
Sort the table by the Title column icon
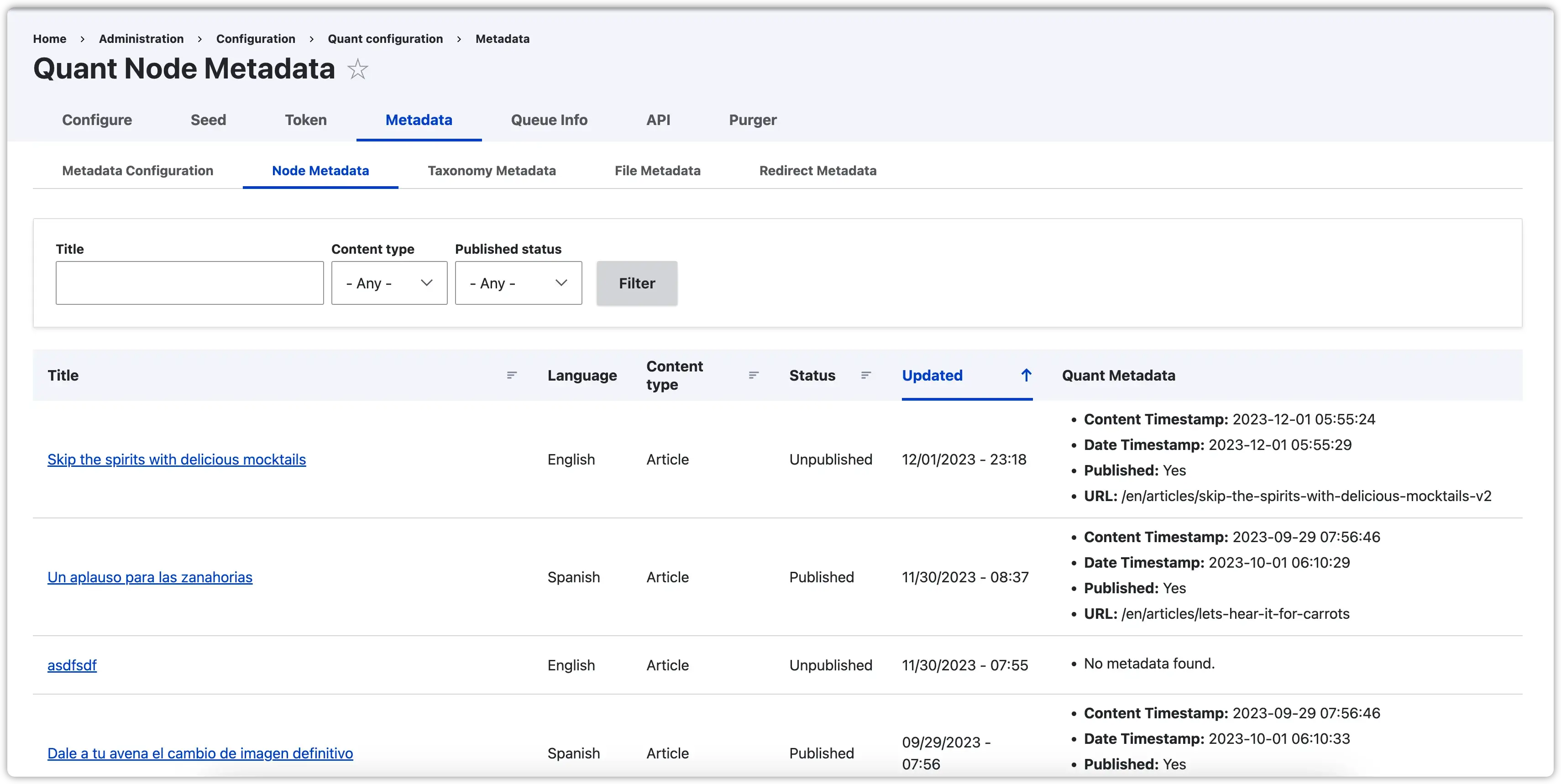pyautogui.click(x=512, y=375)
